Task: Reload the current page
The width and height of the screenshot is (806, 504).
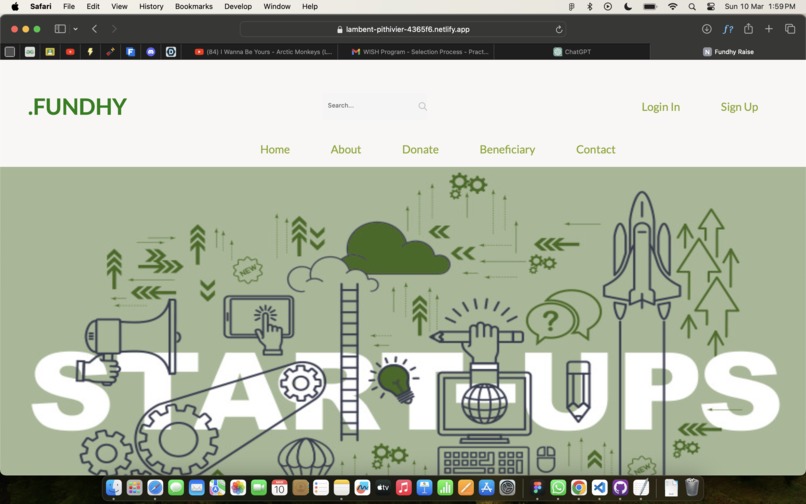Action: 559,29
